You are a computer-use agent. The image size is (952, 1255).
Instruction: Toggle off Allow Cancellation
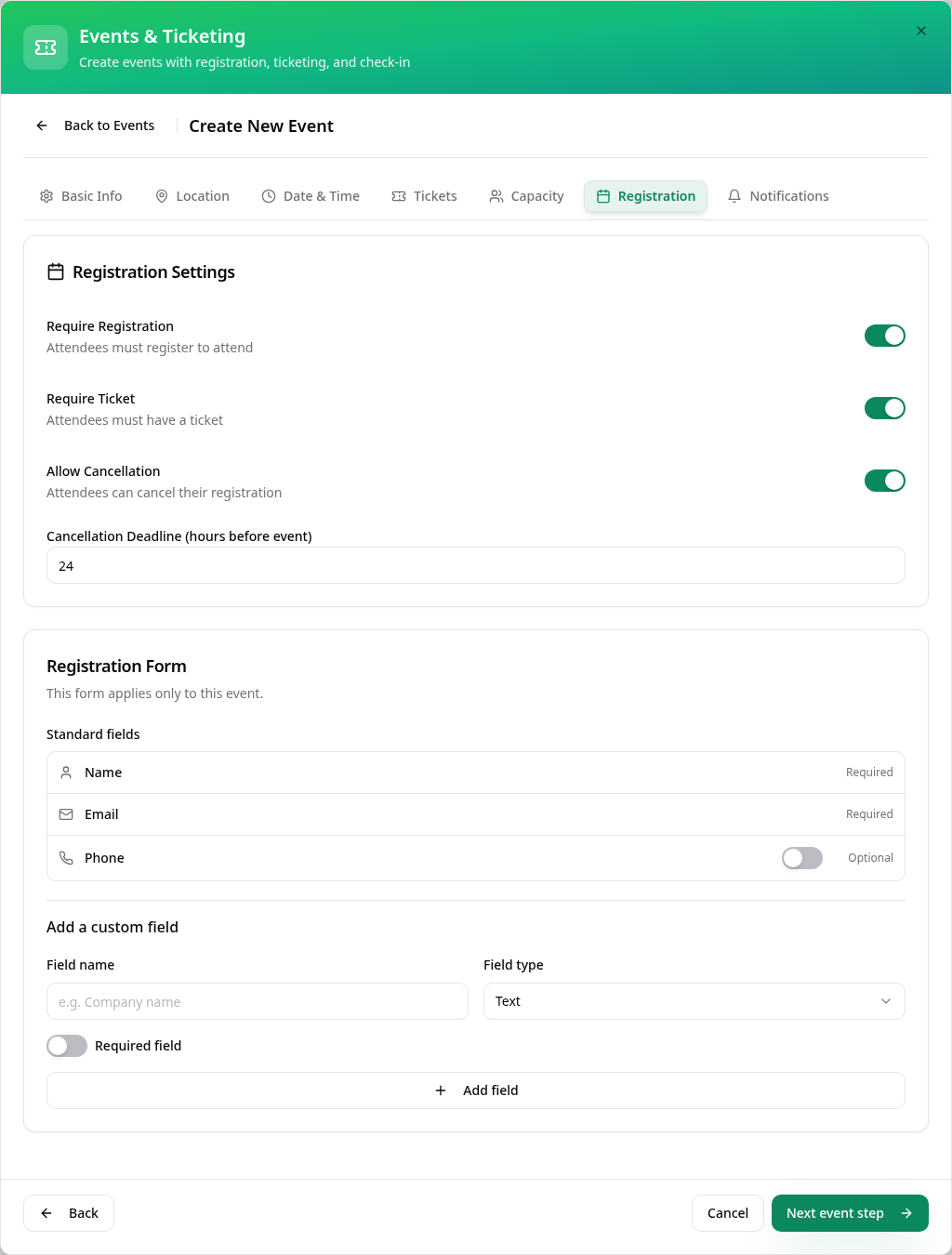click(x=885, y=481)
